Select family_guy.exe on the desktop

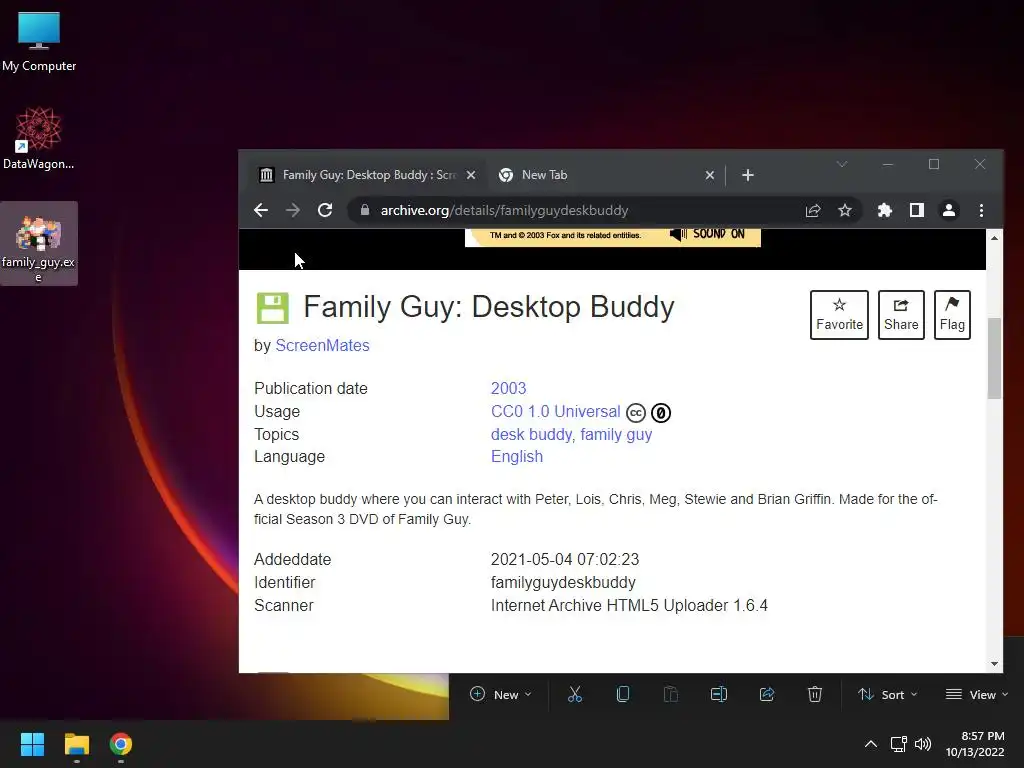[x=39, y=243]
